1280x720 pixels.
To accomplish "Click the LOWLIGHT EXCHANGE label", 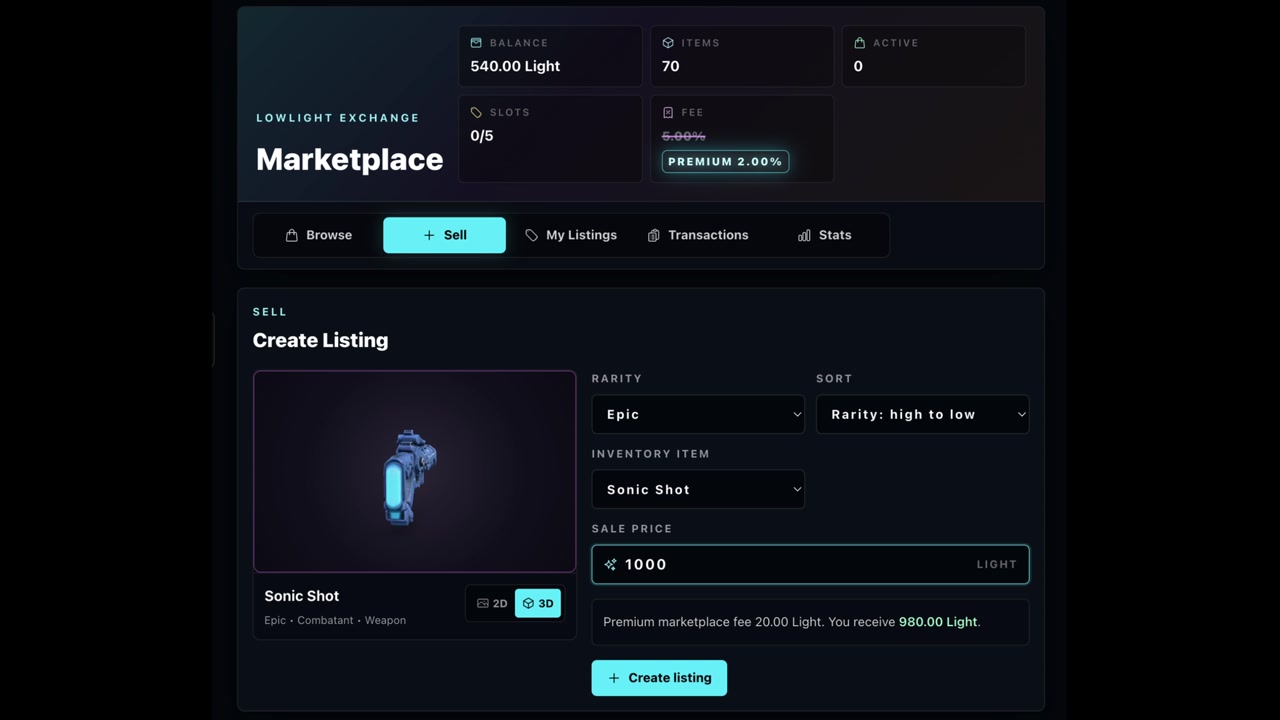I will [338, 118].
